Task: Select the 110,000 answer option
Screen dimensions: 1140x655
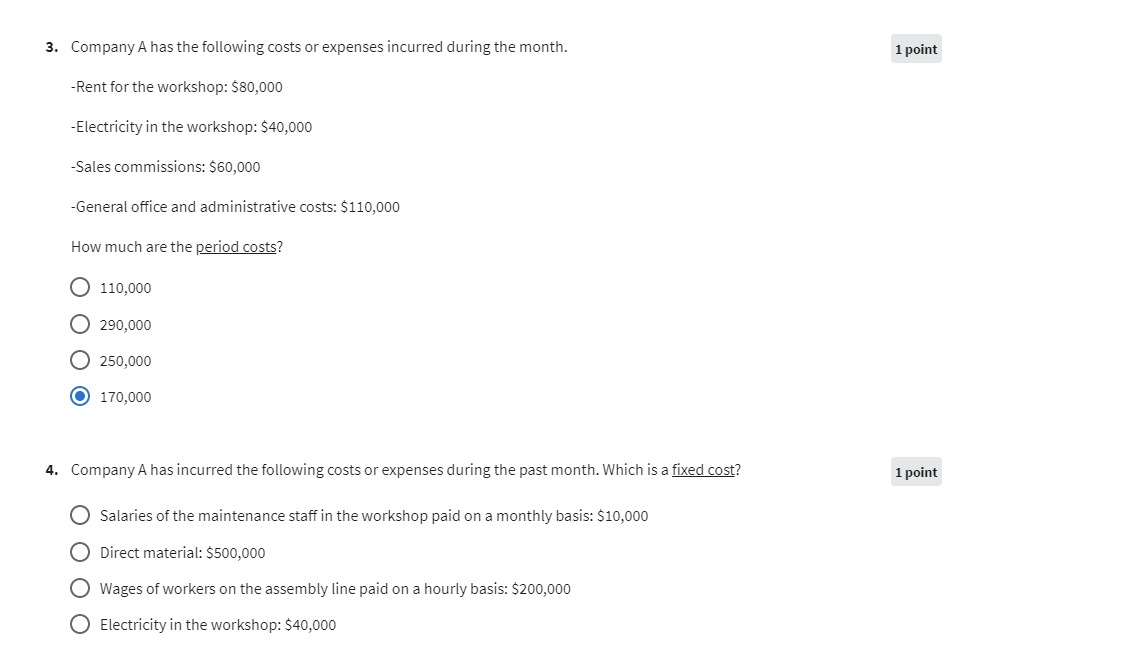Action: [x=80, y=287]
